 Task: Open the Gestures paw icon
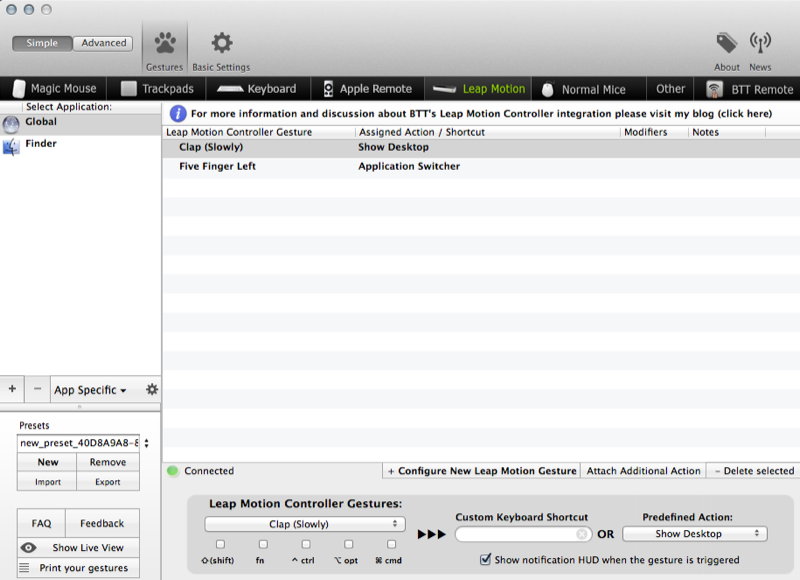click(x=165, y=44)
